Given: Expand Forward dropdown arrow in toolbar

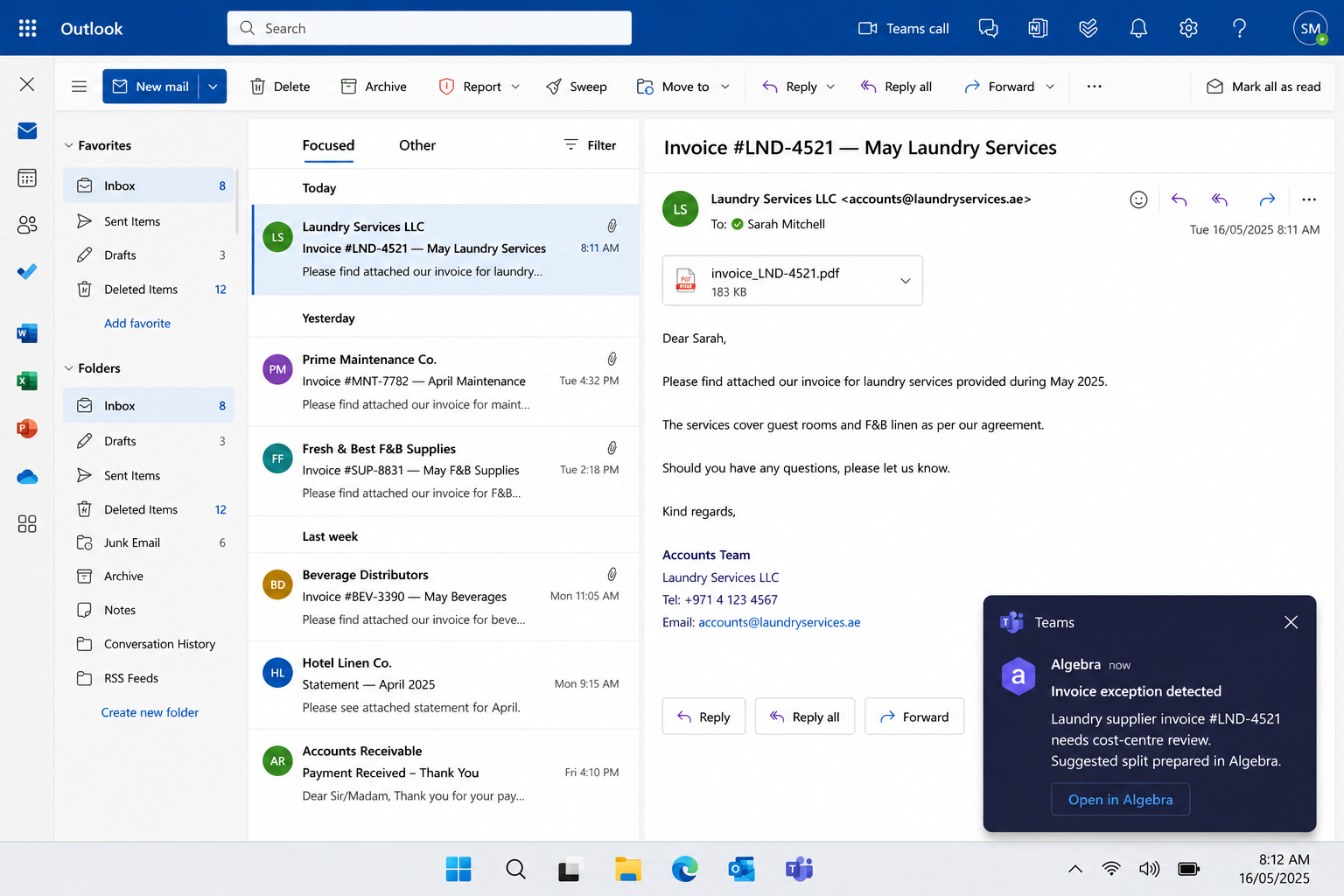Looking at the screenshot, I should pos(1050,87).
